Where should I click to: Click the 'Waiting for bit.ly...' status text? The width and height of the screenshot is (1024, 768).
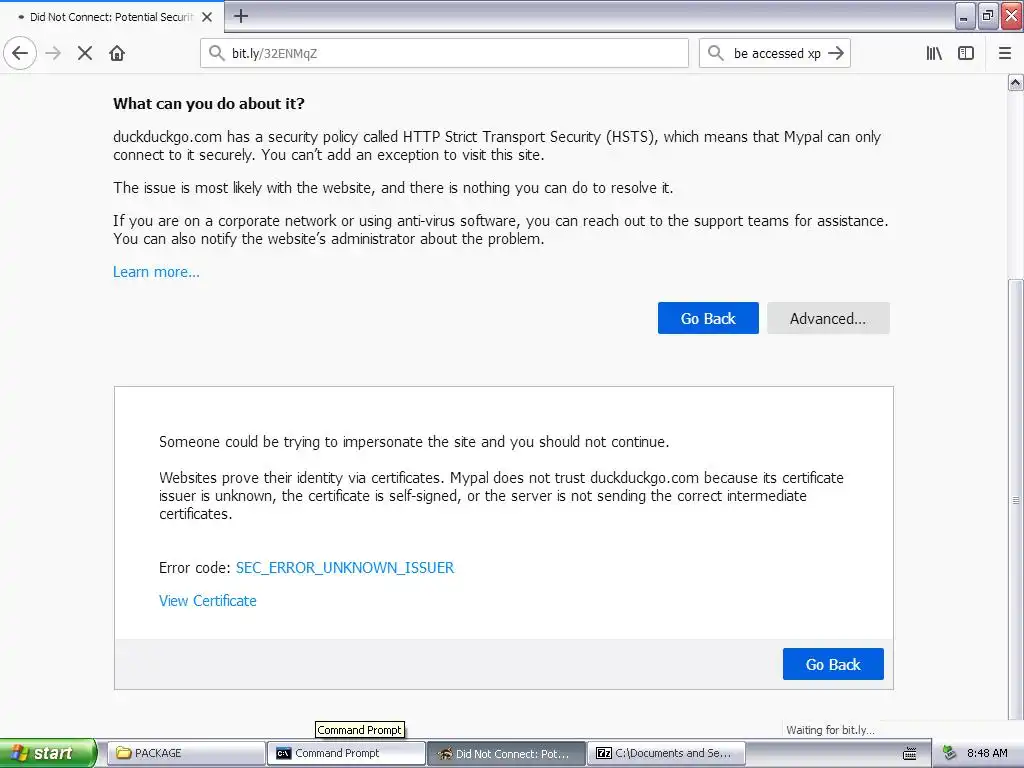(x=830, y=730)
